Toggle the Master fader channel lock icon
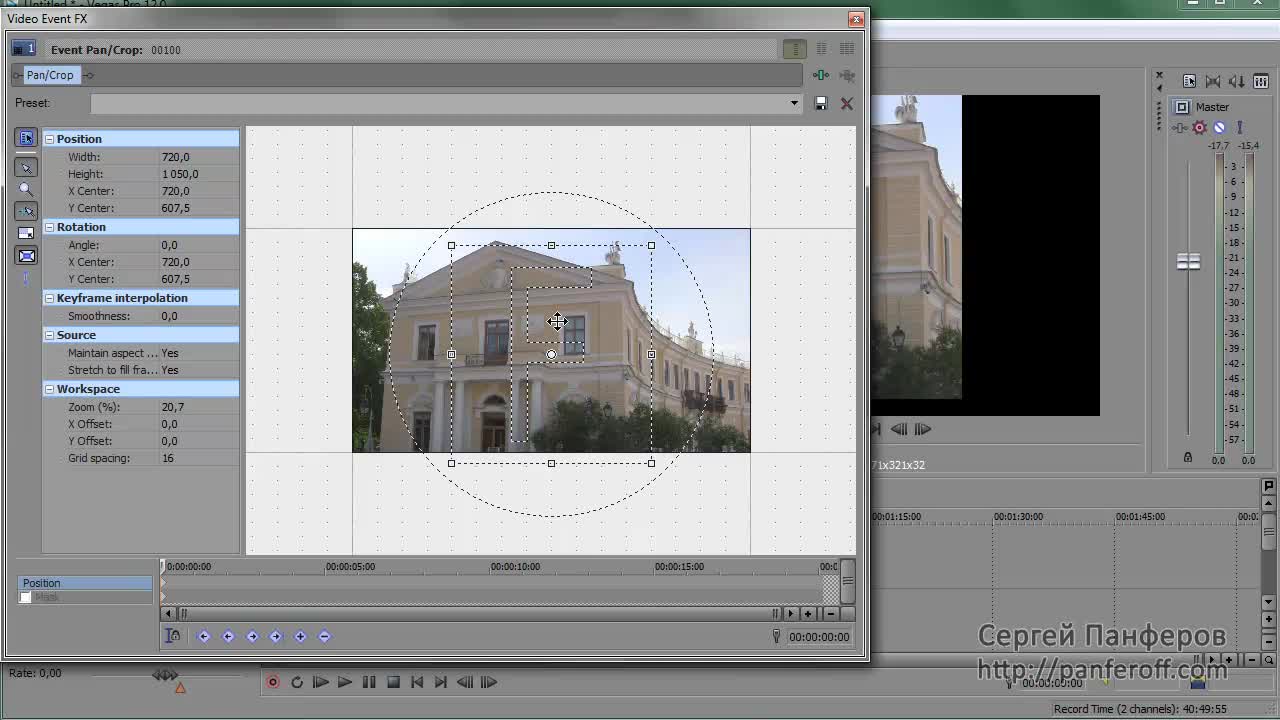Screen dimensions: 1280x720 (1188, 457)
